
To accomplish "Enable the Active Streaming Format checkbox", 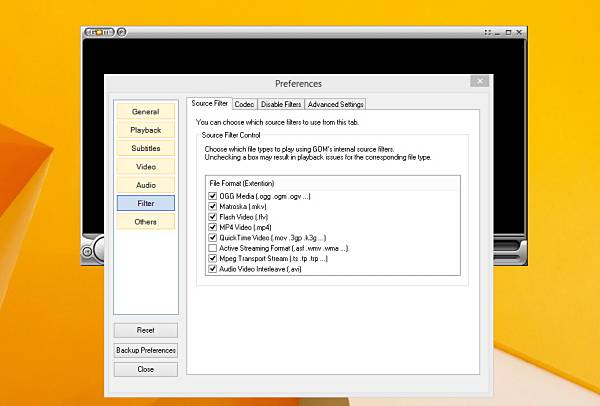I will (212, 248).
